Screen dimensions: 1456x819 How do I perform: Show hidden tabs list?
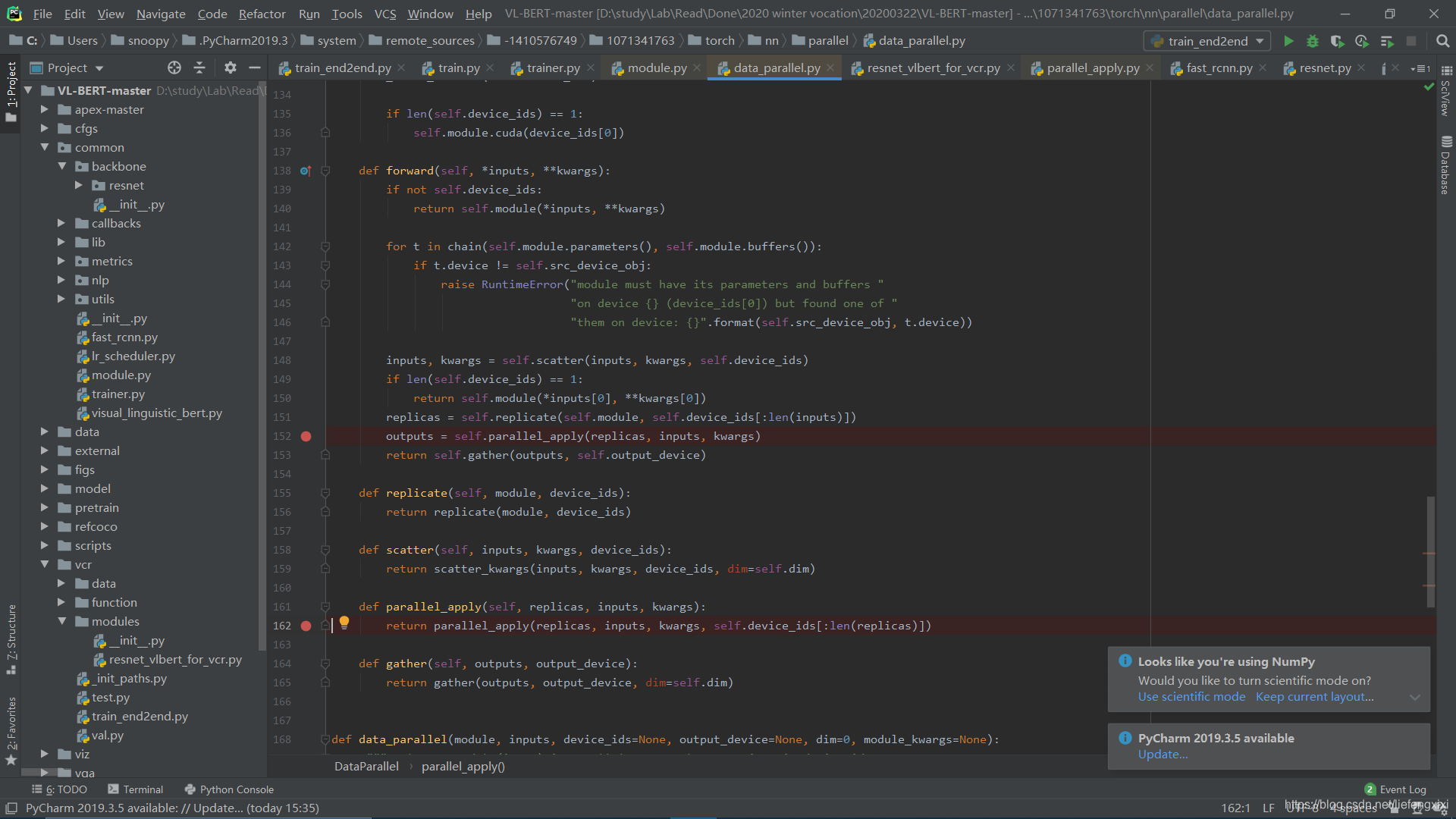tap(1420, 68)
